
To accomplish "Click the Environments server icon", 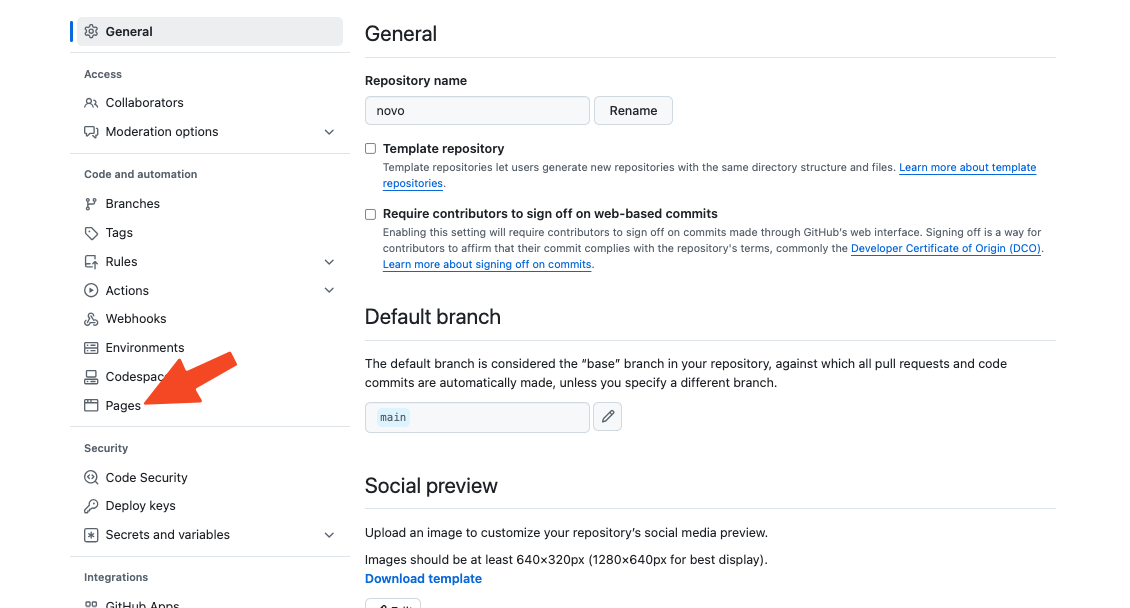I will point(91,348).
